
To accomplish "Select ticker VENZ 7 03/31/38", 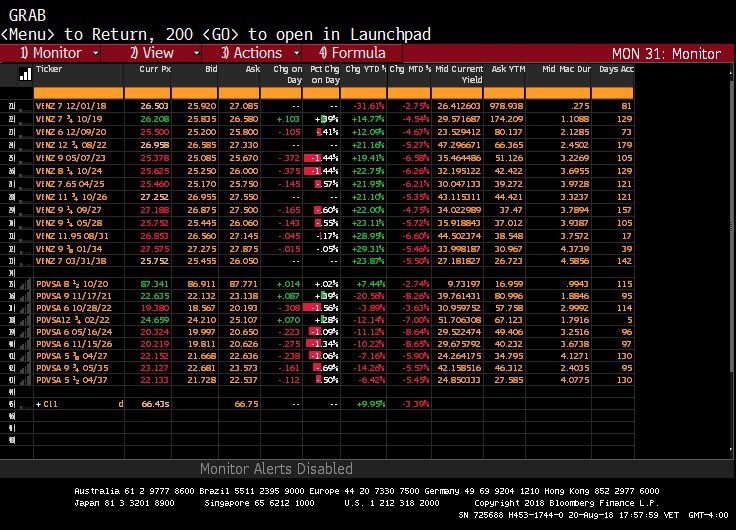I will pos(70,261).
